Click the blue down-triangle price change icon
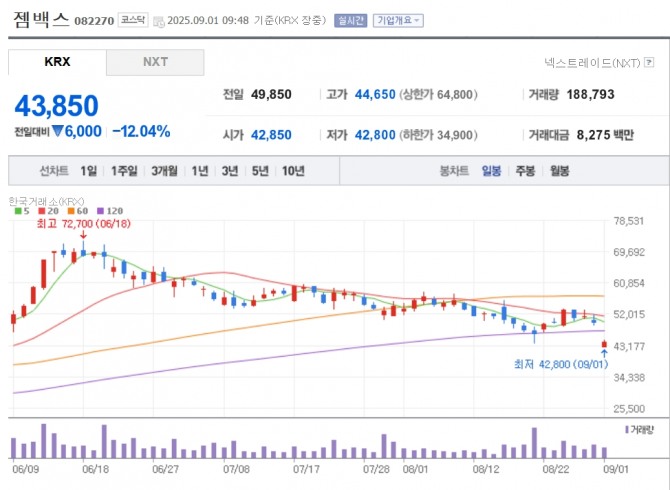The height and width of the screenshot is (490, 670). 58,131
